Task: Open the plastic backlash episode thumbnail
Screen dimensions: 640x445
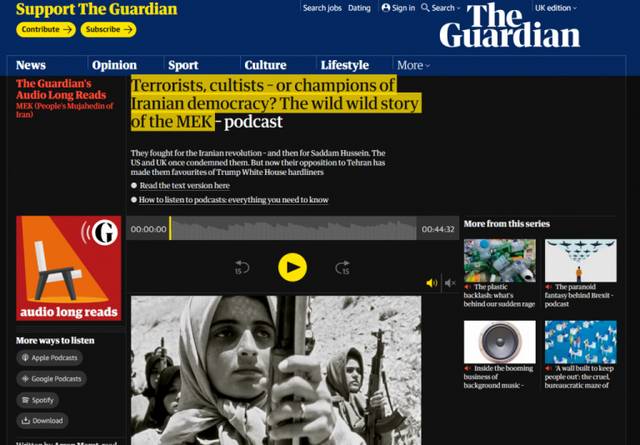Action: (500, 260)
